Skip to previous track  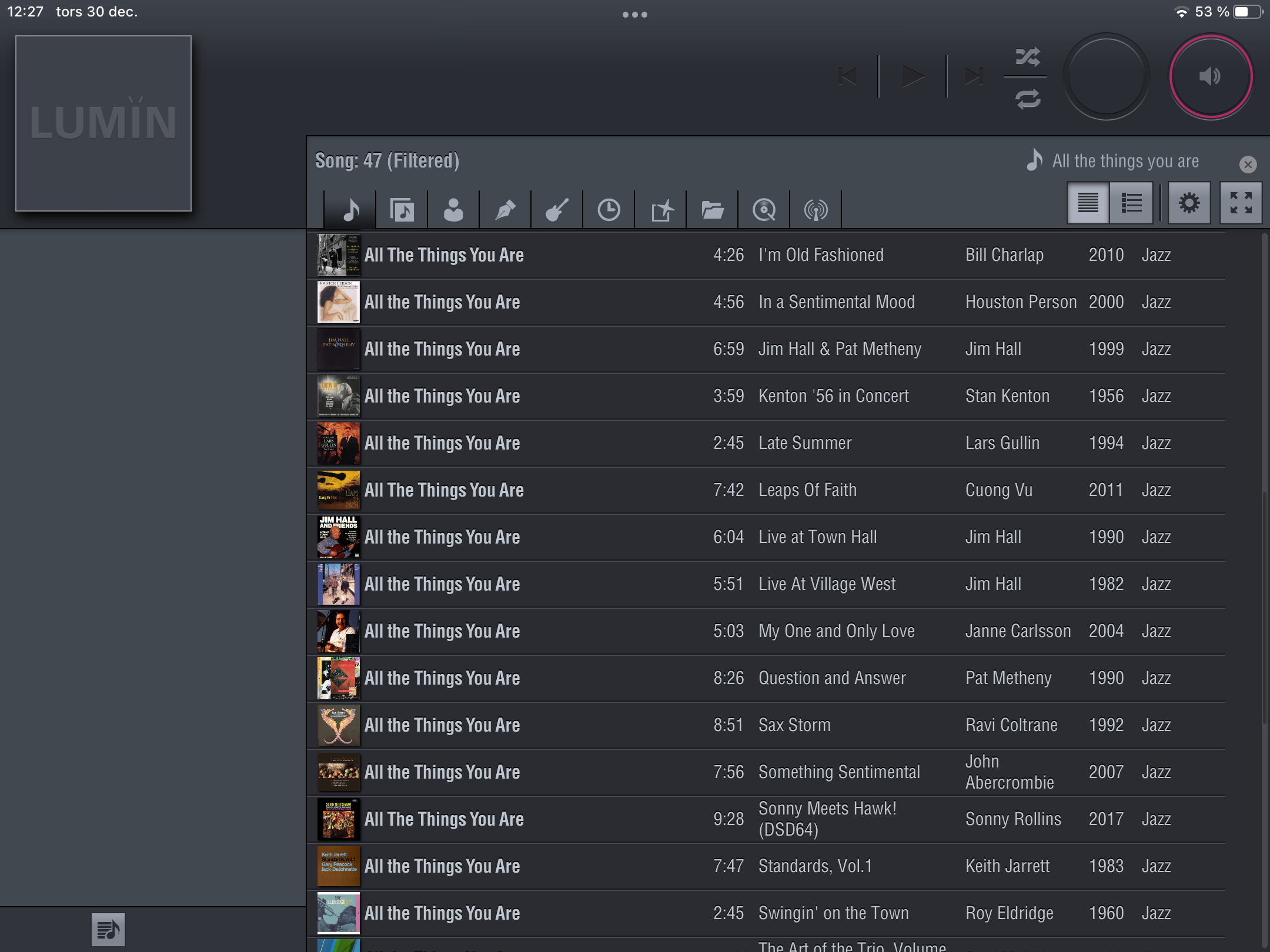(x=847, y=76)
